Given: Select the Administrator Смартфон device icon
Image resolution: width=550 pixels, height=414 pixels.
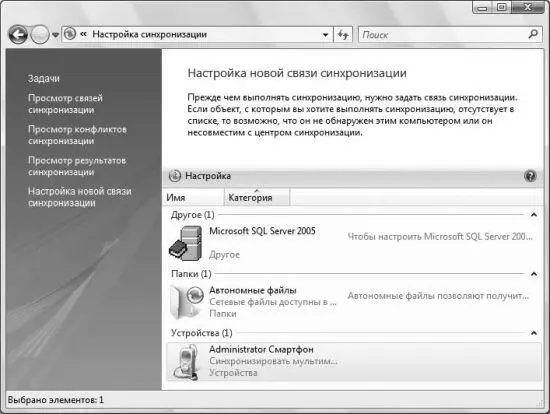Looking at the screenshot, I should coord(187,361).
